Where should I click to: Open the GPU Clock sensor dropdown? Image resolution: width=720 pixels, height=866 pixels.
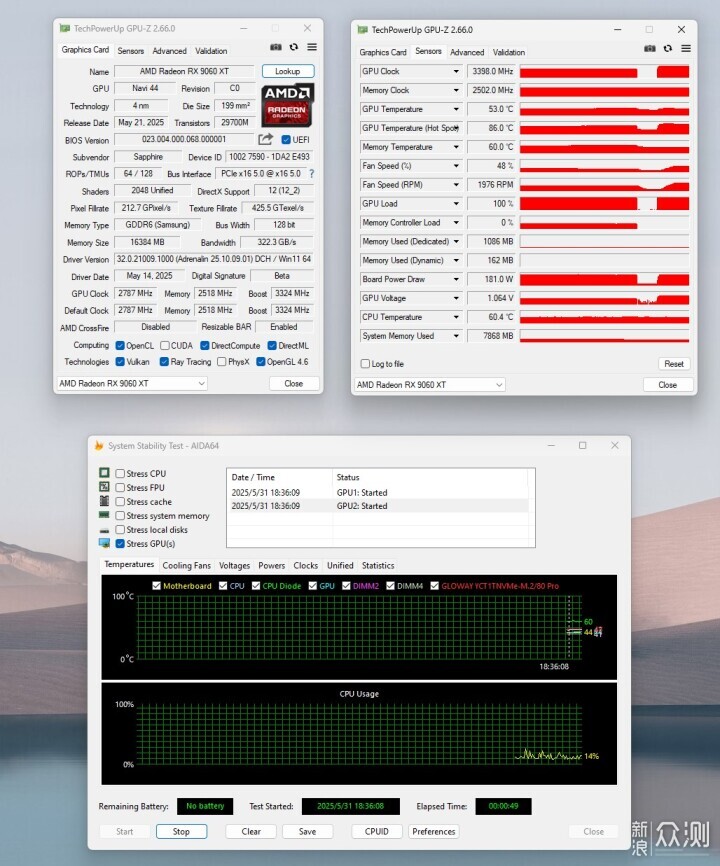(456, 71)
